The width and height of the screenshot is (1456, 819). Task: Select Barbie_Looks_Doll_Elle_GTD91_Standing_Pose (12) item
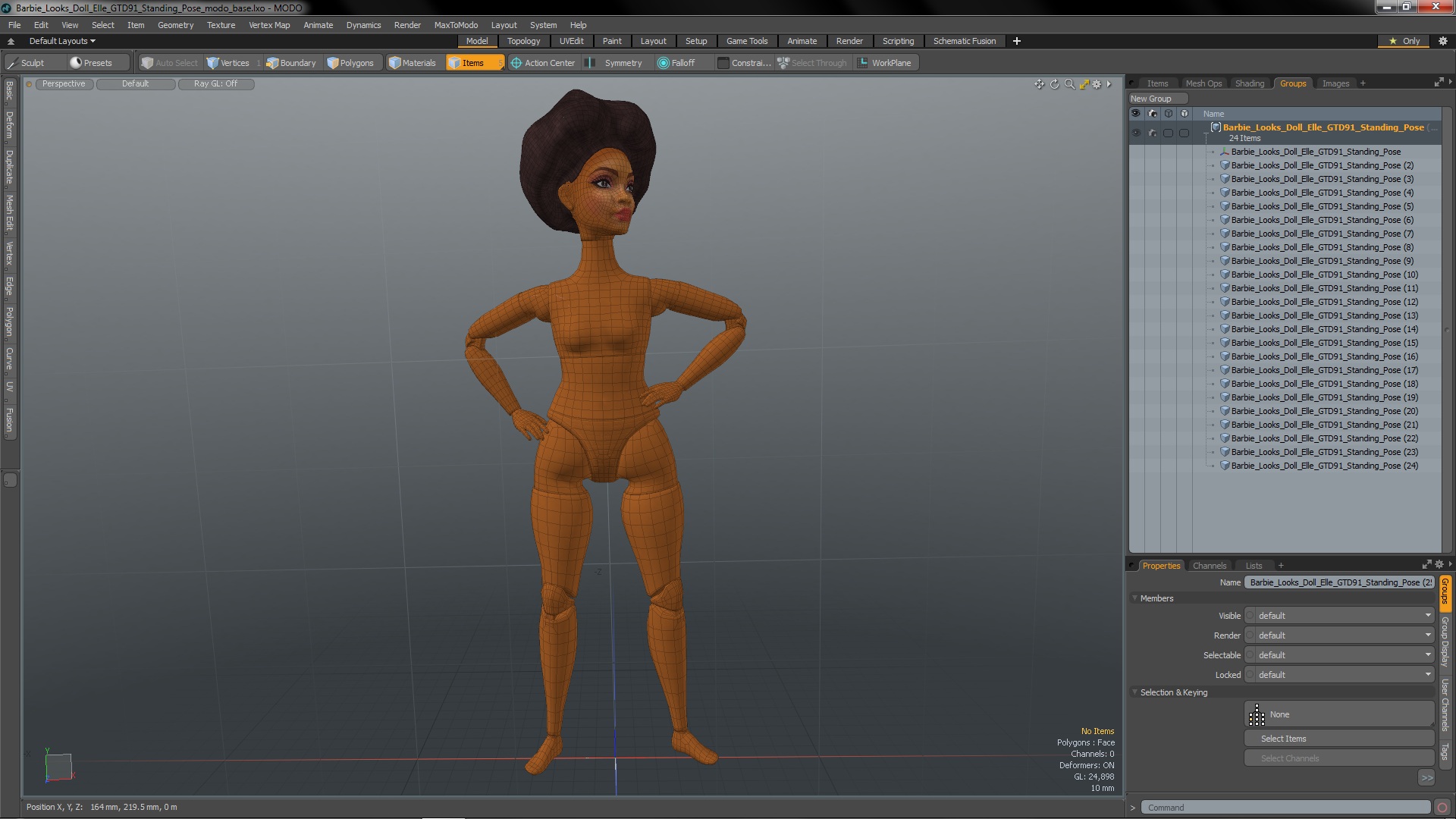[1324, 302]
